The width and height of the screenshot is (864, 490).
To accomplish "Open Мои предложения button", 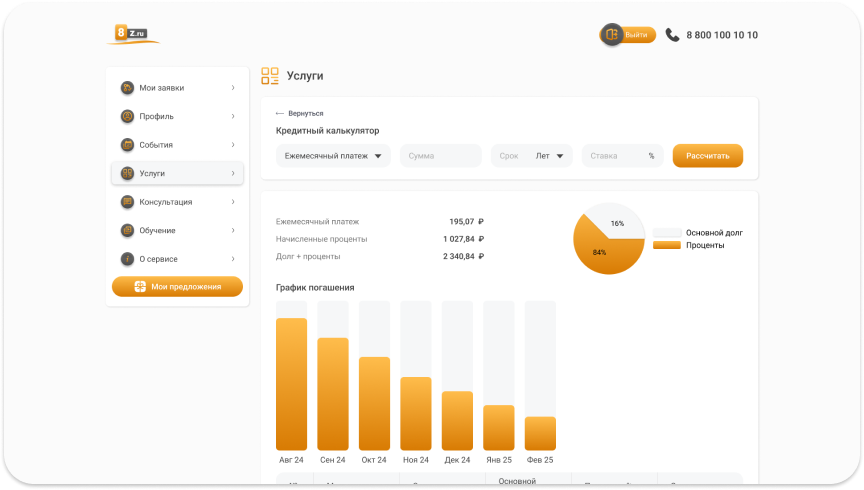I will coord(177,287).
